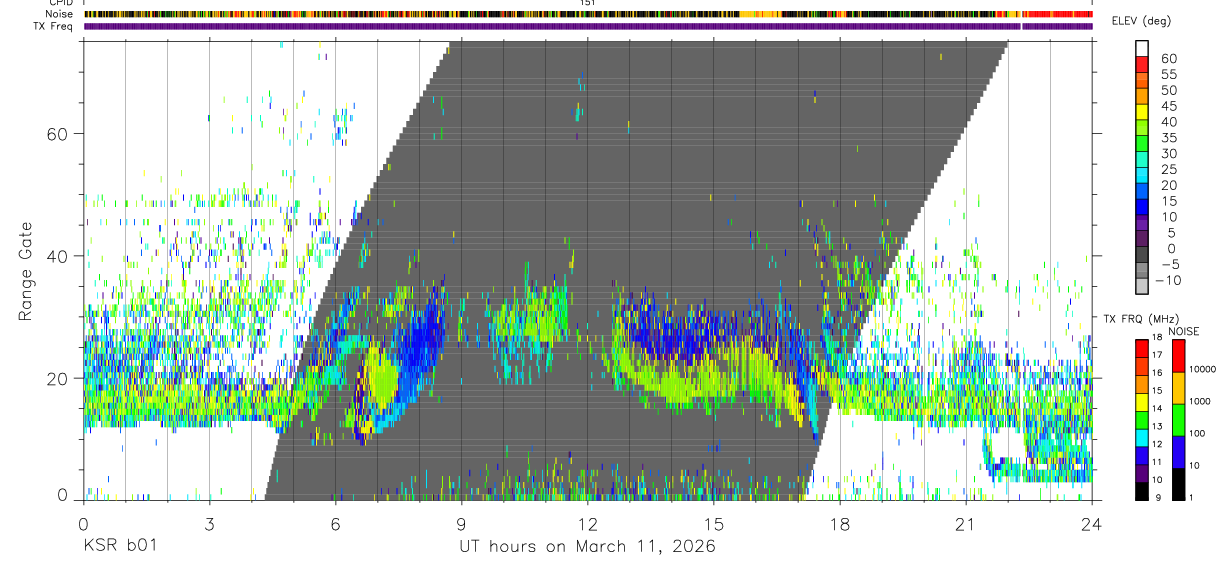This screenshot has height=567, width=1228.
Task: Select the 6 tick label on UT hours axis
Action: point(335,524)
